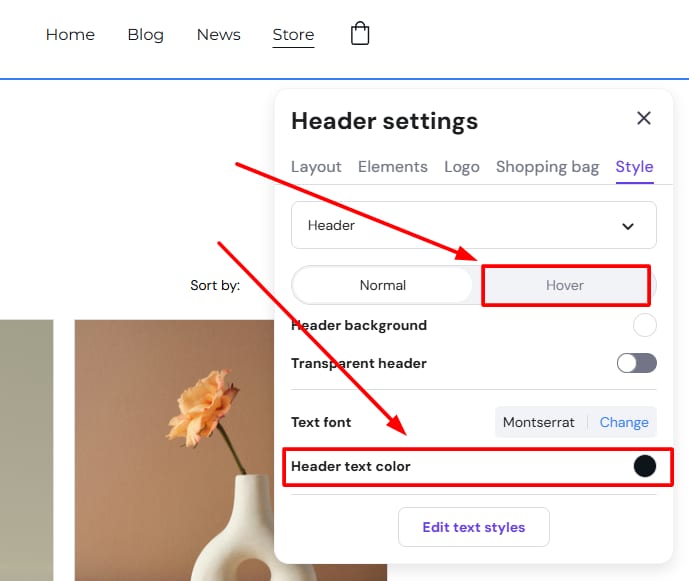Select the Hover state option
The image size is (689, 581).
pyautogui.click(x=565, y=285)
